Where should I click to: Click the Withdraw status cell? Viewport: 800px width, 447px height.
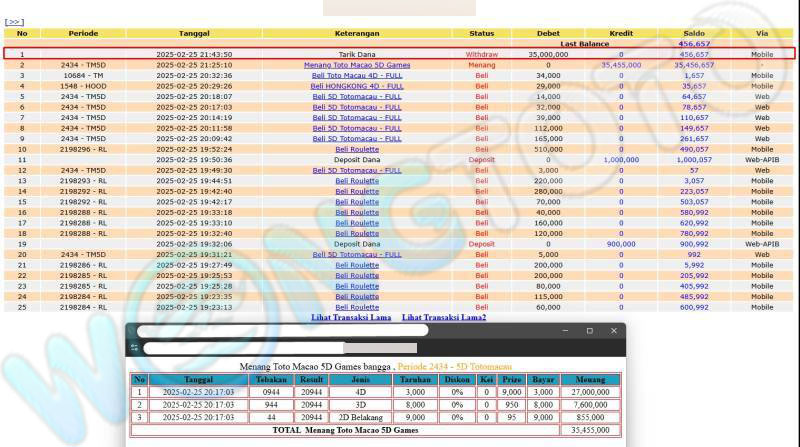click(x=482, y=54)
